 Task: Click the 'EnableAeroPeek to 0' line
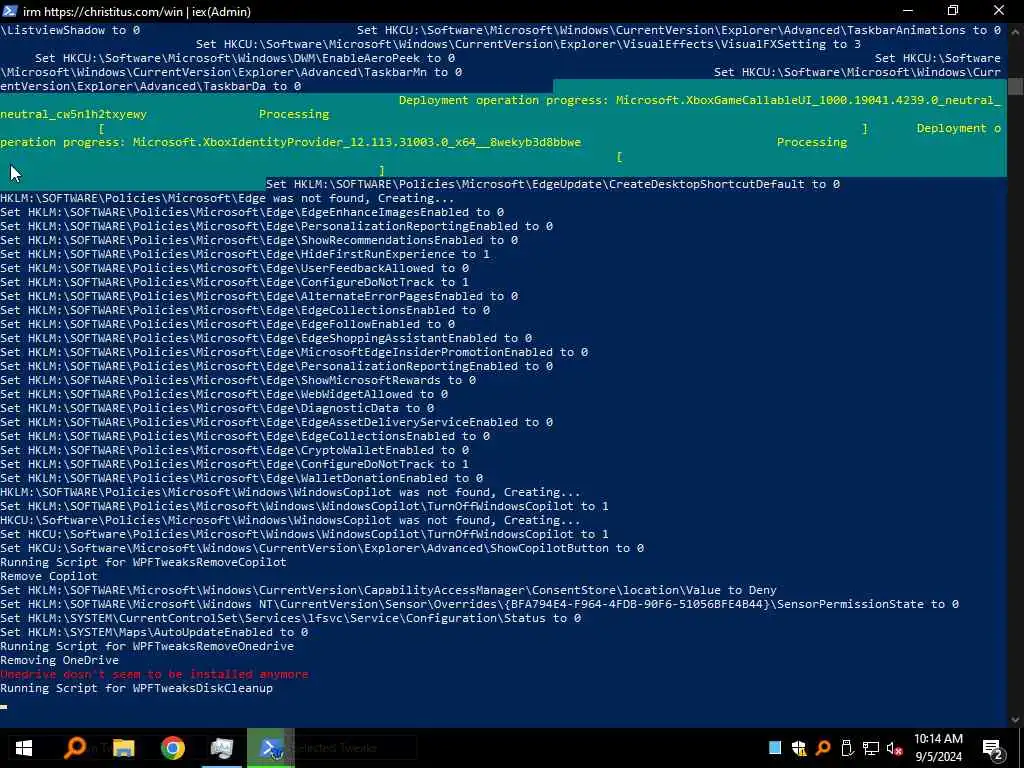pos(245,58)
